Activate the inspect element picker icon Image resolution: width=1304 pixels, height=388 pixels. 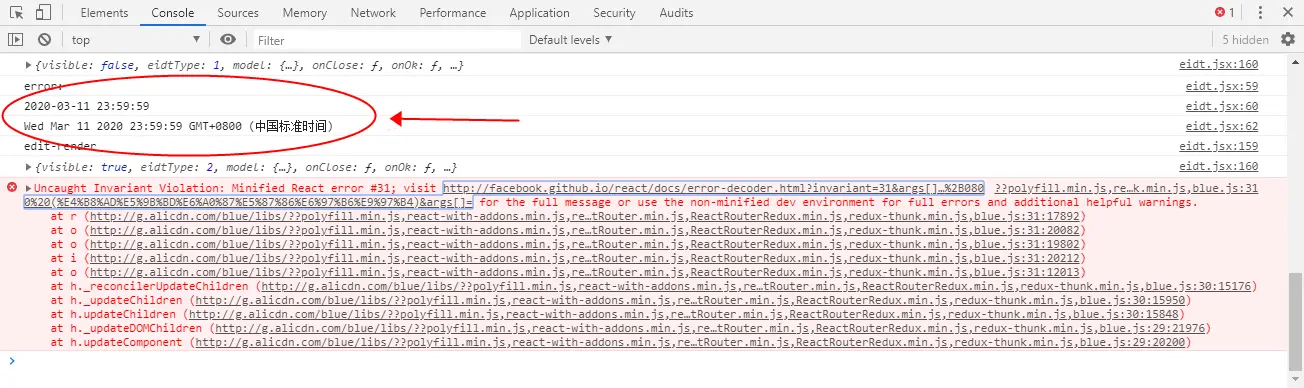pyautogui.click(x=16, y=13)
